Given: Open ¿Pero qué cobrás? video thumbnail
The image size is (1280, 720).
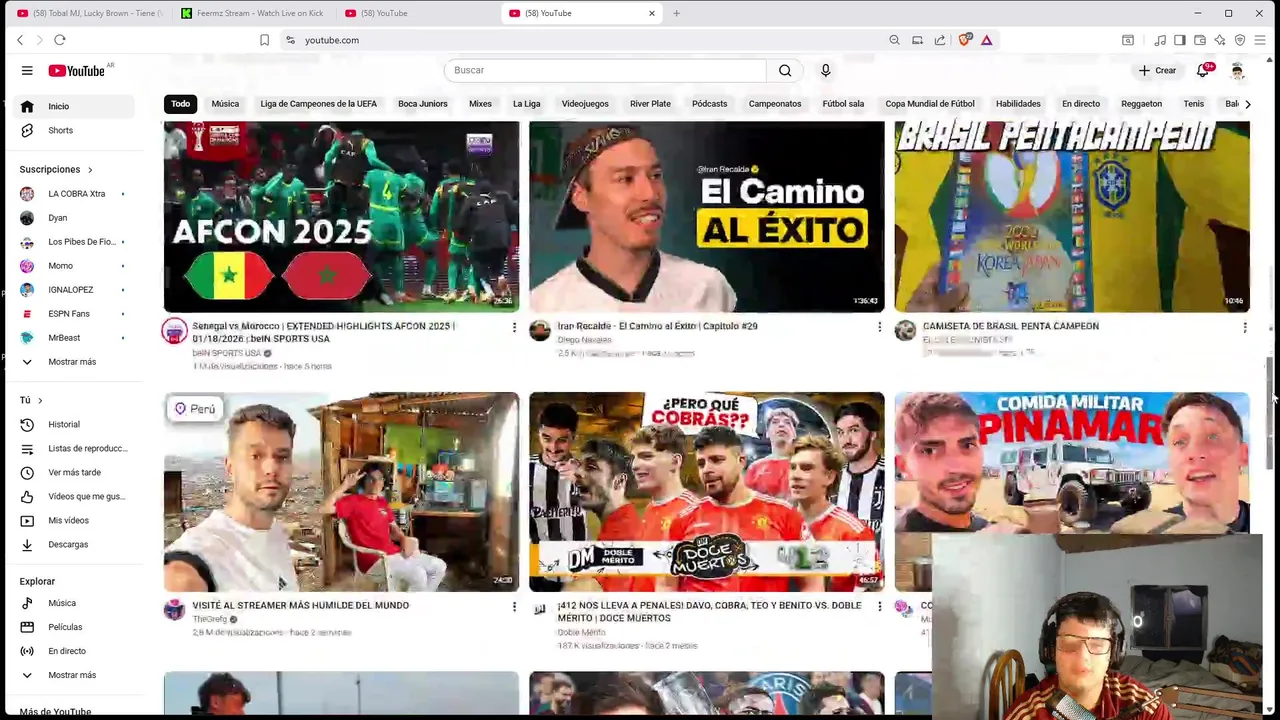Looking at the screenshot, I should pos(706,492).
